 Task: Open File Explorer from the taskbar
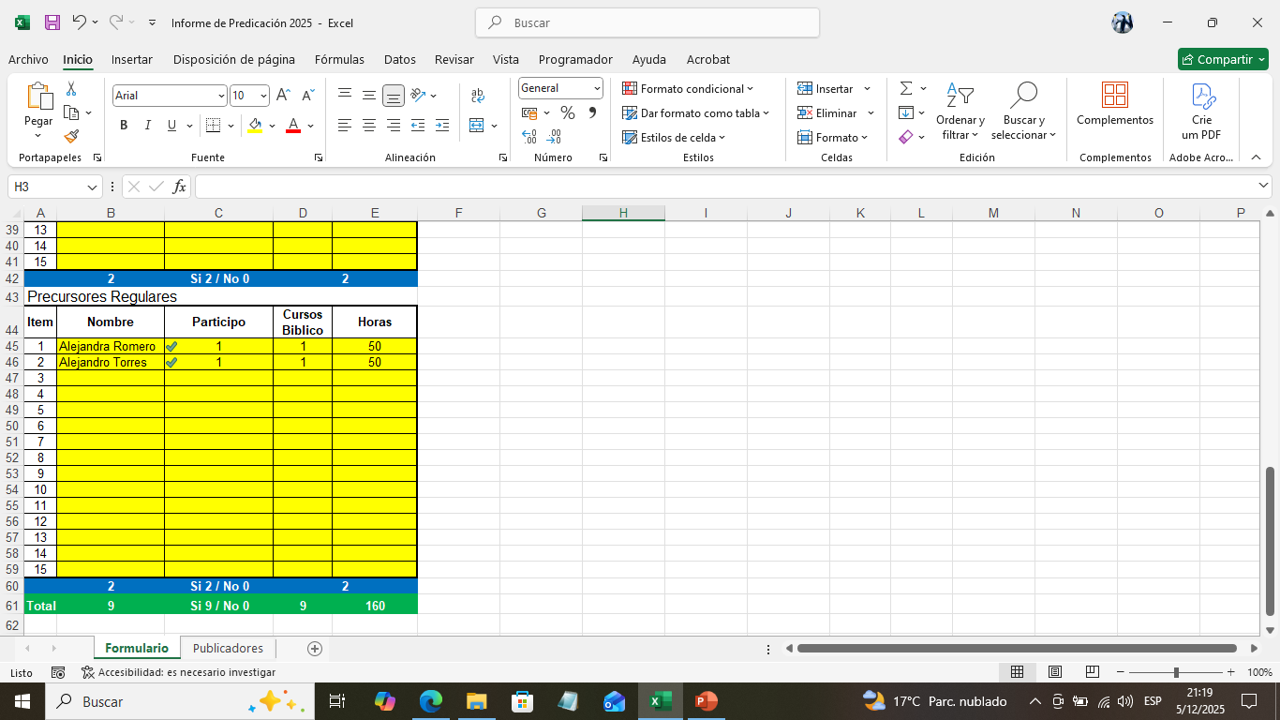pos(476,701)
